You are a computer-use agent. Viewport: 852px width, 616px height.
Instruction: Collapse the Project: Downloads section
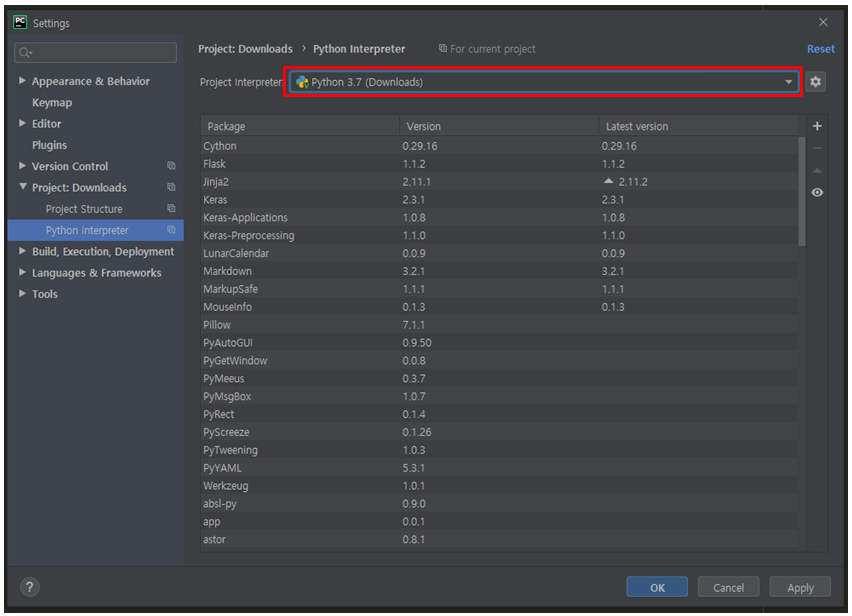(22, 186)
